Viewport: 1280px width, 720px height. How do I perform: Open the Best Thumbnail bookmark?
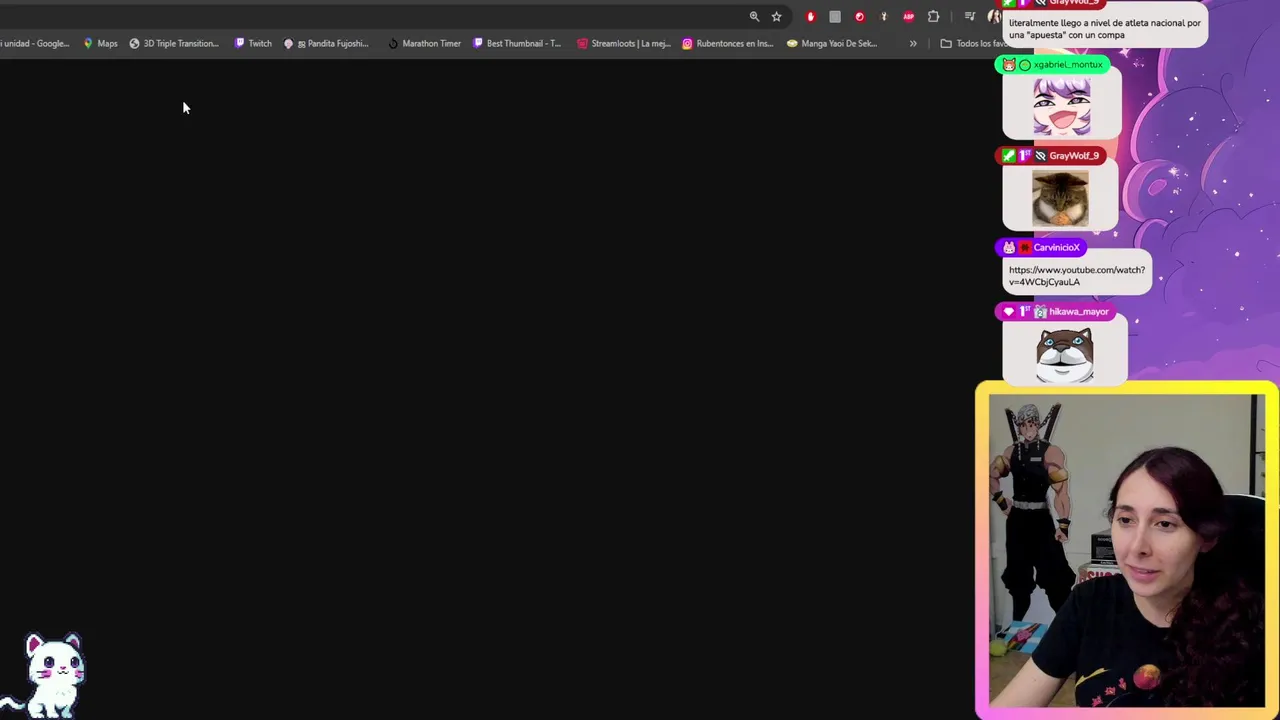tap(517, 43)
